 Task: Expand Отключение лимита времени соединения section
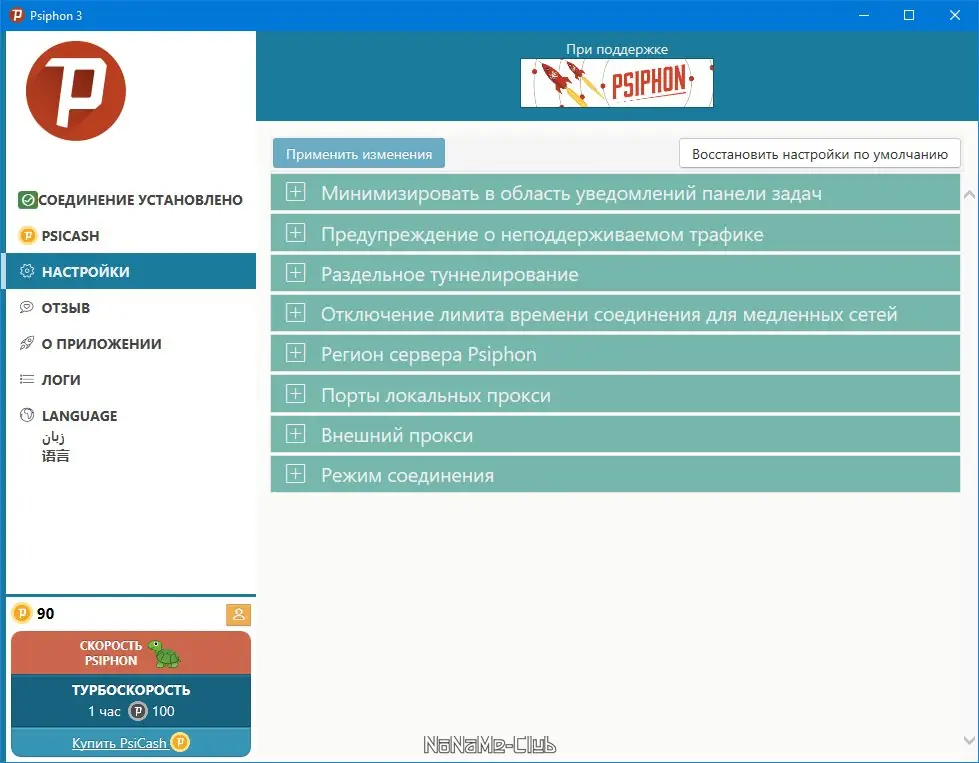615,313
